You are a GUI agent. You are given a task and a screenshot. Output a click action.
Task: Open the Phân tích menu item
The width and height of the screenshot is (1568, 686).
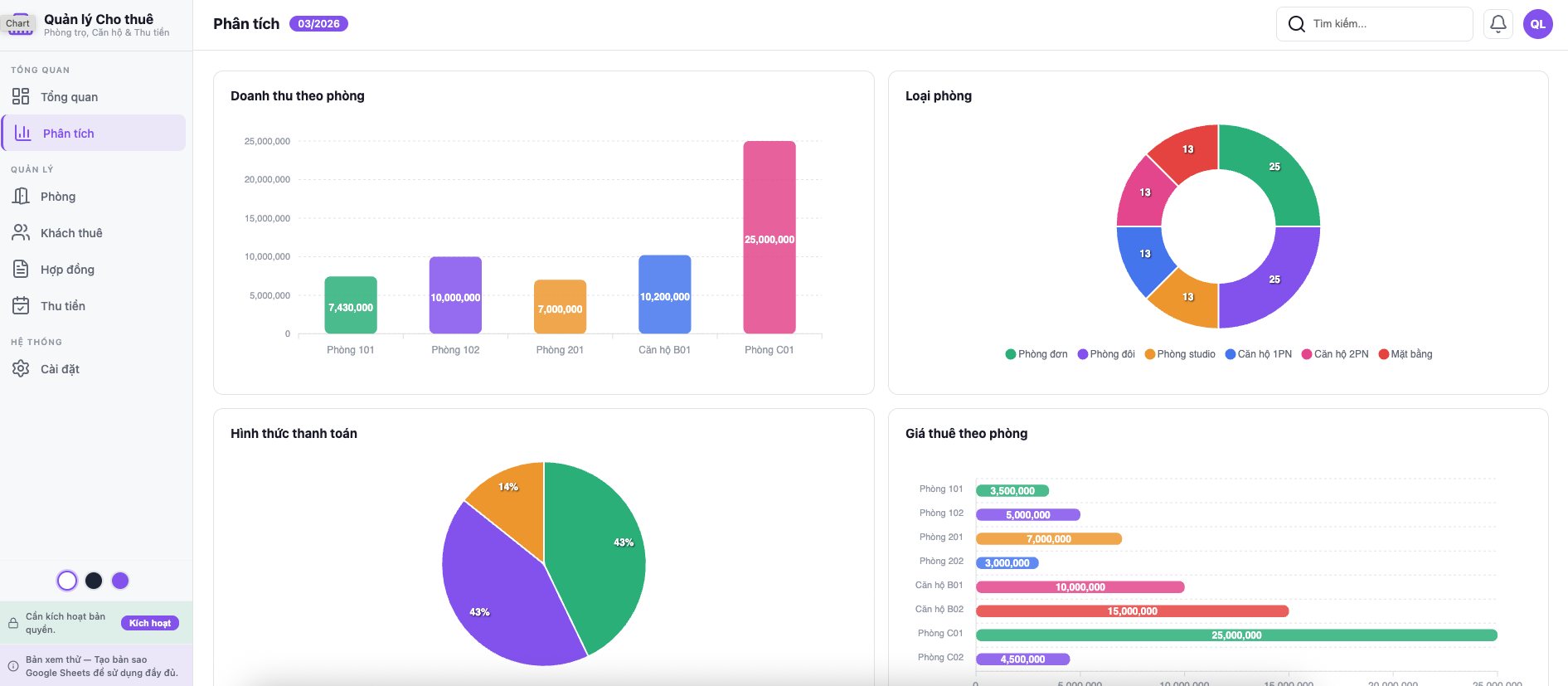(68, 134)
